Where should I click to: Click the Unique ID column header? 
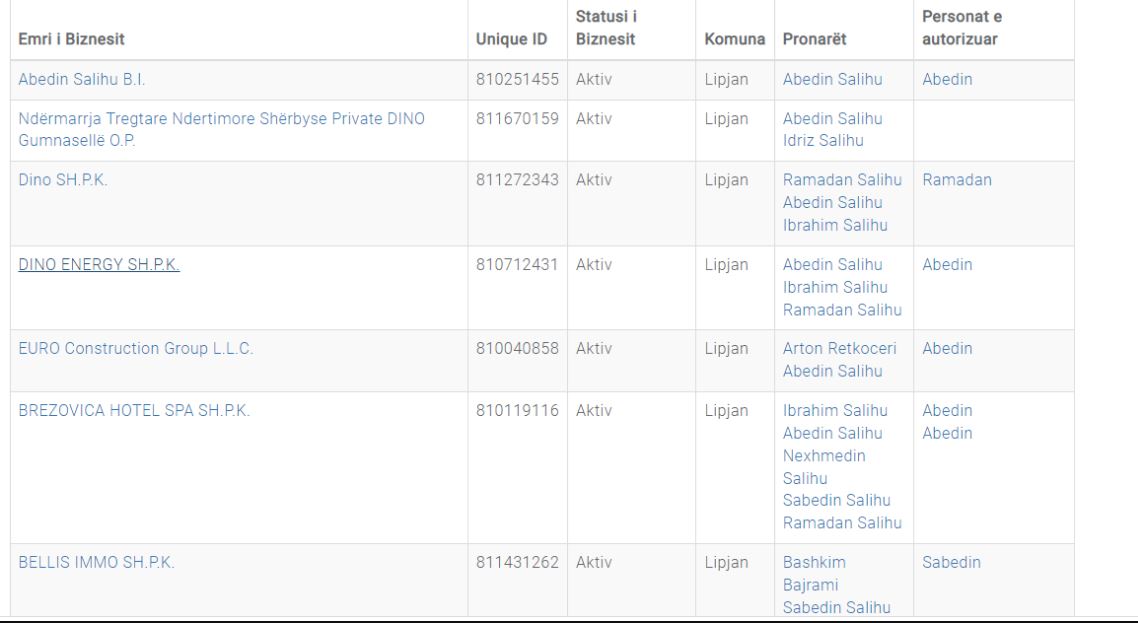515,39
